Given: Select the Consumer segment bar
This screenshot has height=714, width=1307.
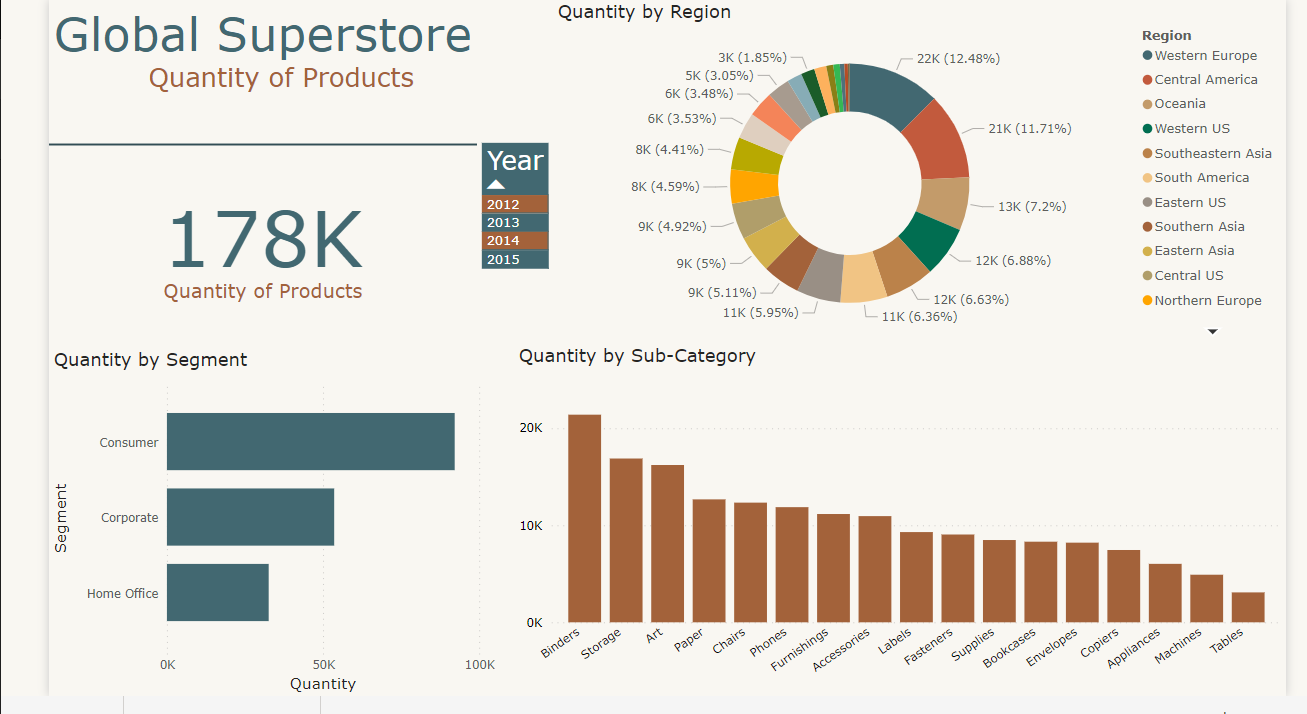Looking at the screenshot, I should point(311,441).
